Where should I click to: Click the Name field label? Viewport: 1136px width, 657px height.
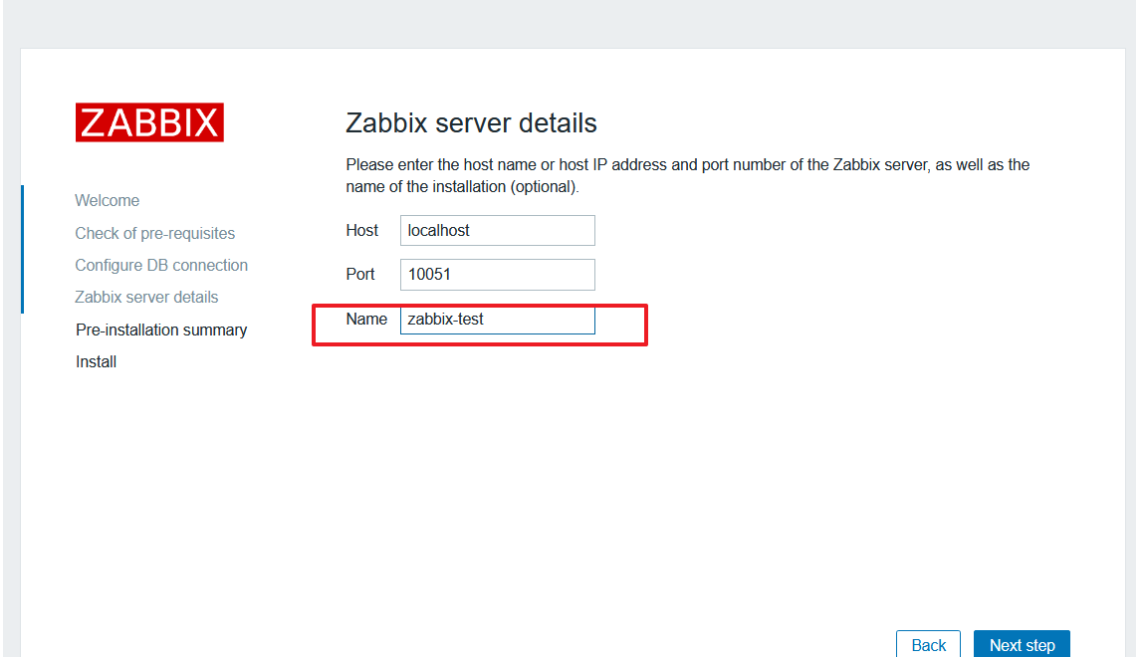click(x=367, y=318)
